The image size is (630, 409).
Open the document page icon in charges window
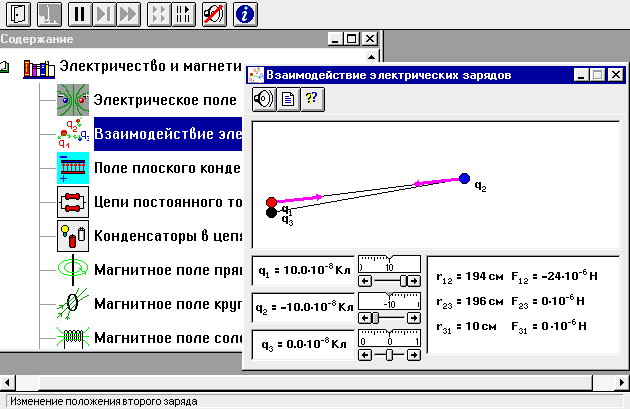(x=288, y=99)
